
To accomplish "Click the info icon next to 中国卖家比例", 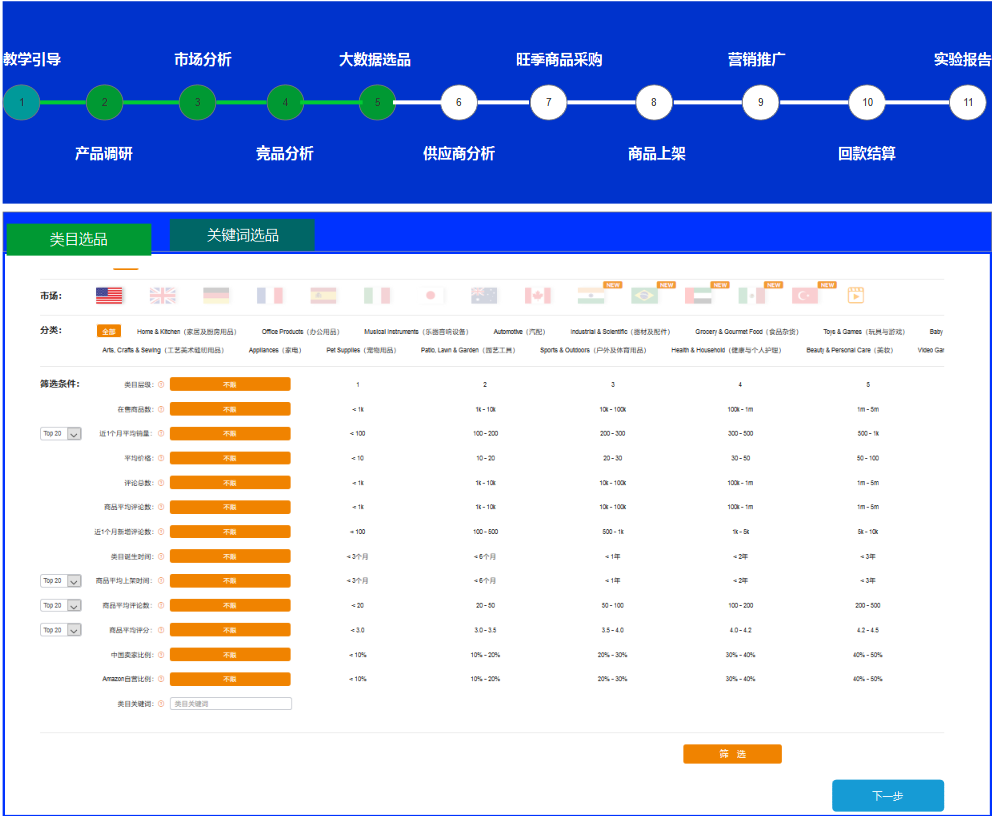I will 161,655.
